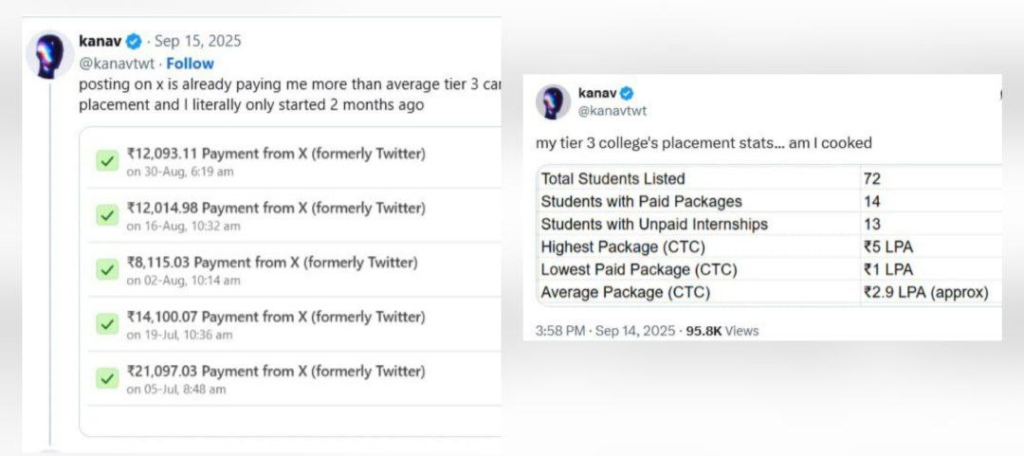Select the ₹14,100.07 Payment from X entry
This screenshot has height=456, width=1024.
tap(276, 317)
